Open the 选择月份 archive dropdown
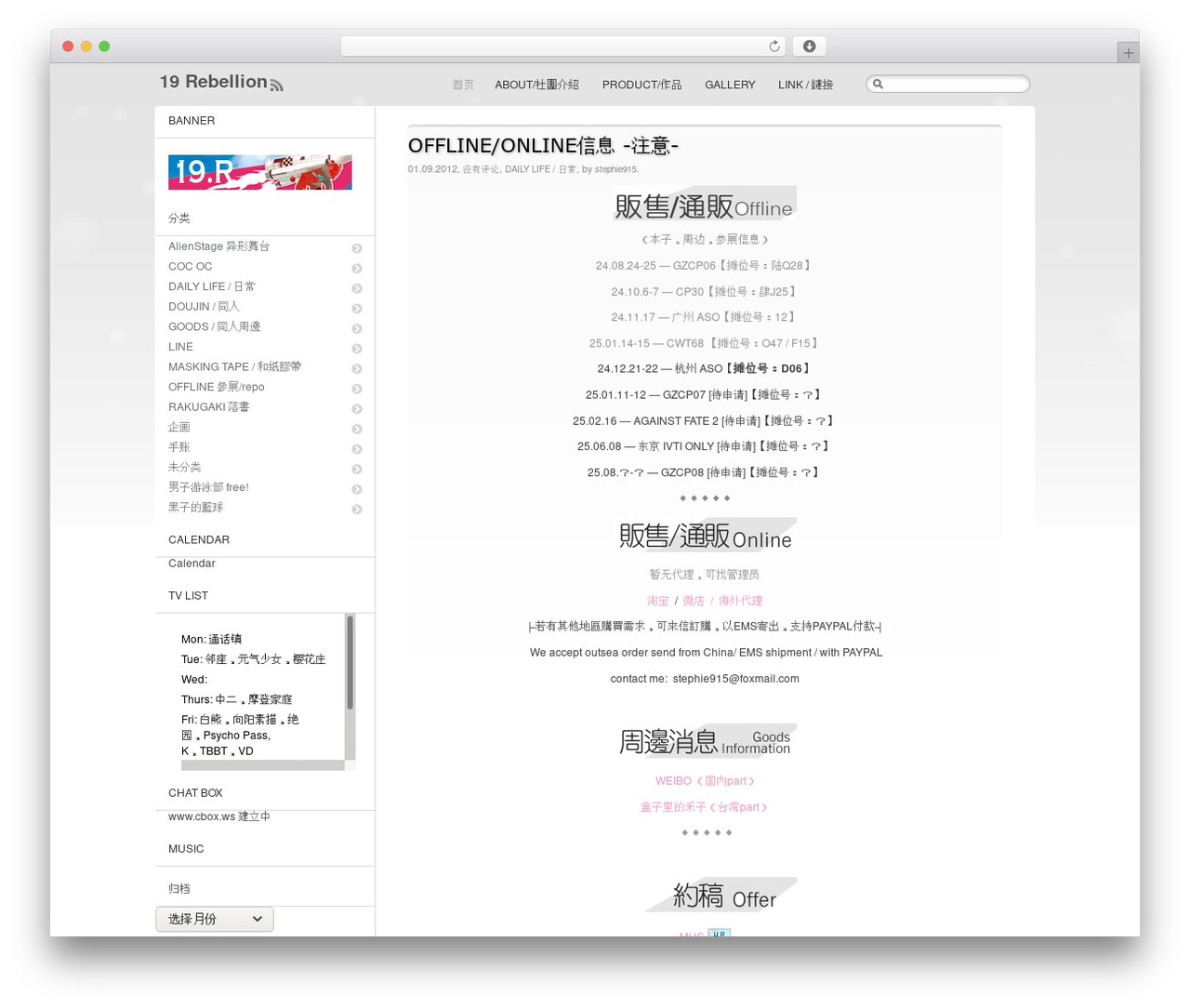Image resolution: width=1190 pixels, height=1008 pixels. pos(215,919)
